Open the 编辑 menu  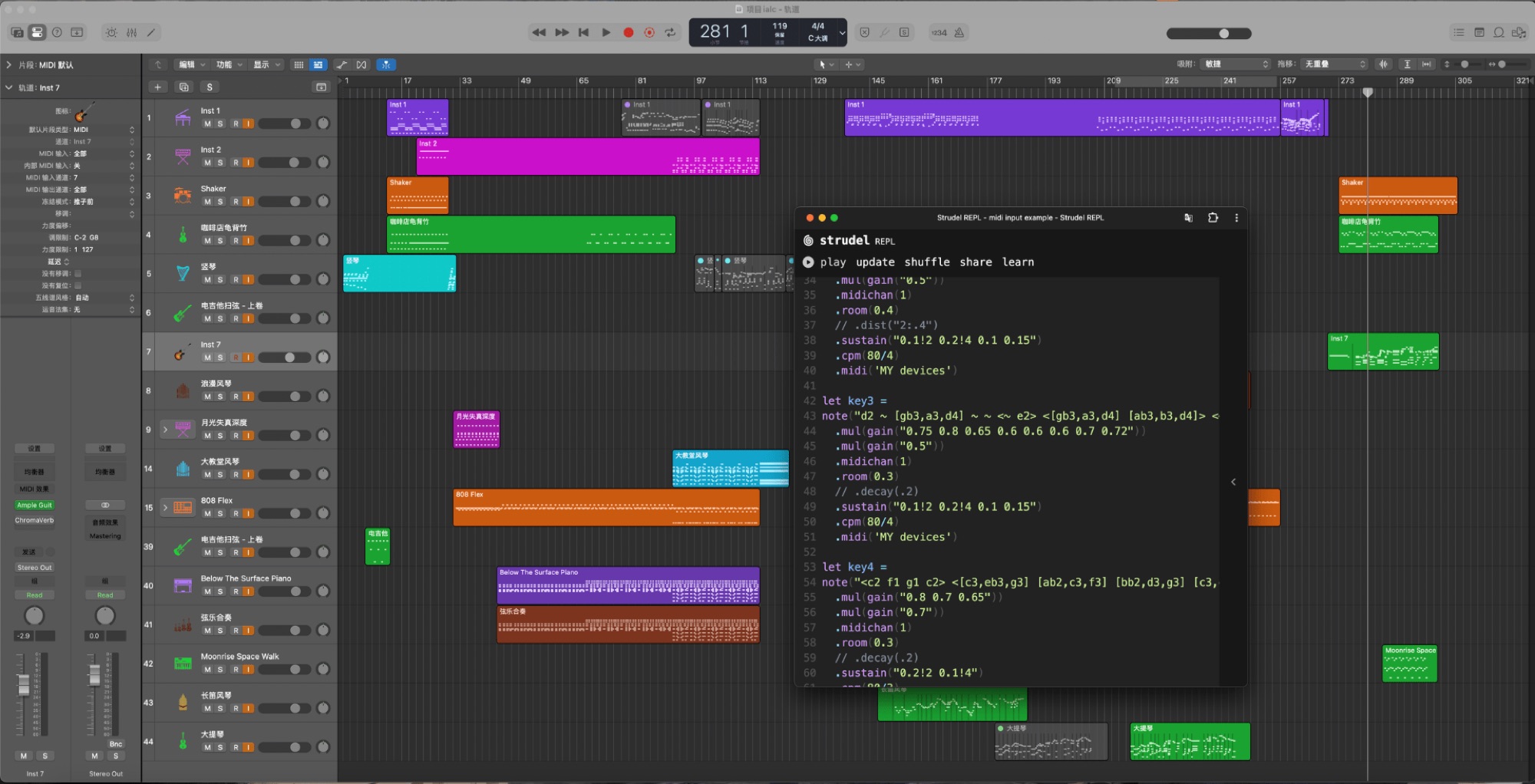click(x=192, y=64)
